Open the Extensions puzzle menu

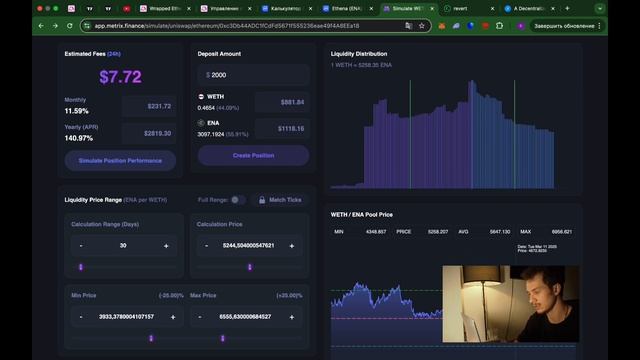pyautogui.click(x=500, y=26)
